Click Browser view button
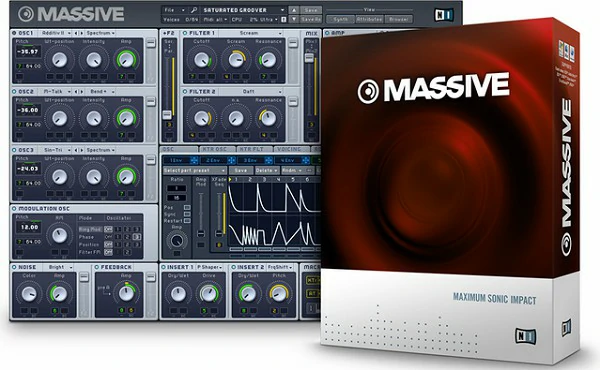 399,19
